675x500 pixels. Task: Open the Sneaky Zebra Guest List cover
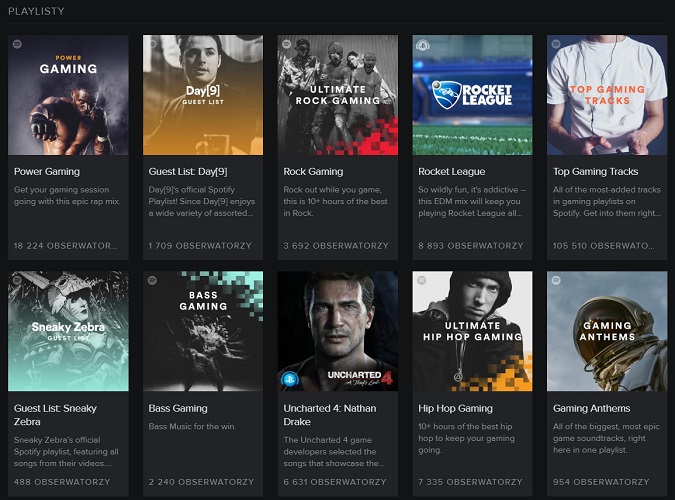(68, 331)
